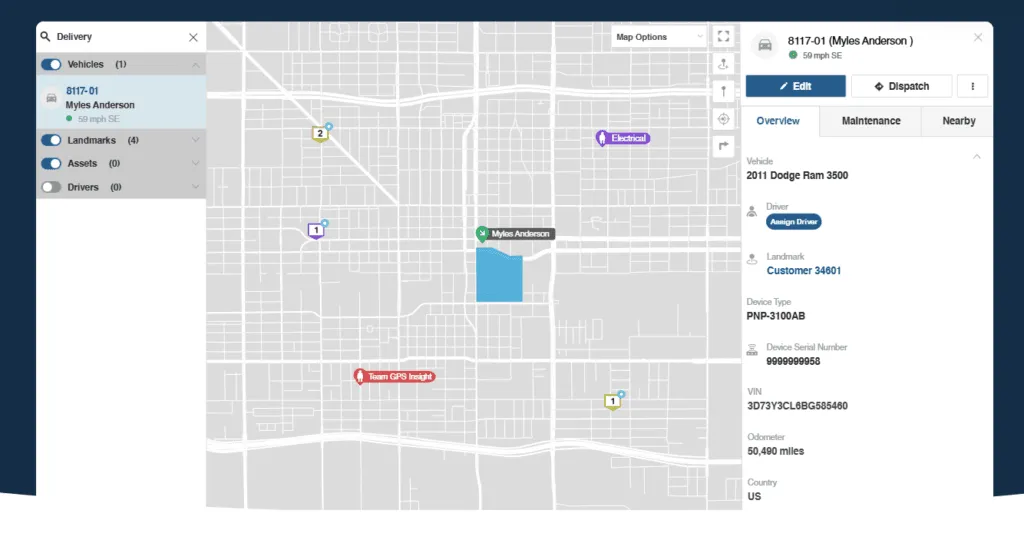
Task: Open the Map Options dropdown
Action: 659,37
